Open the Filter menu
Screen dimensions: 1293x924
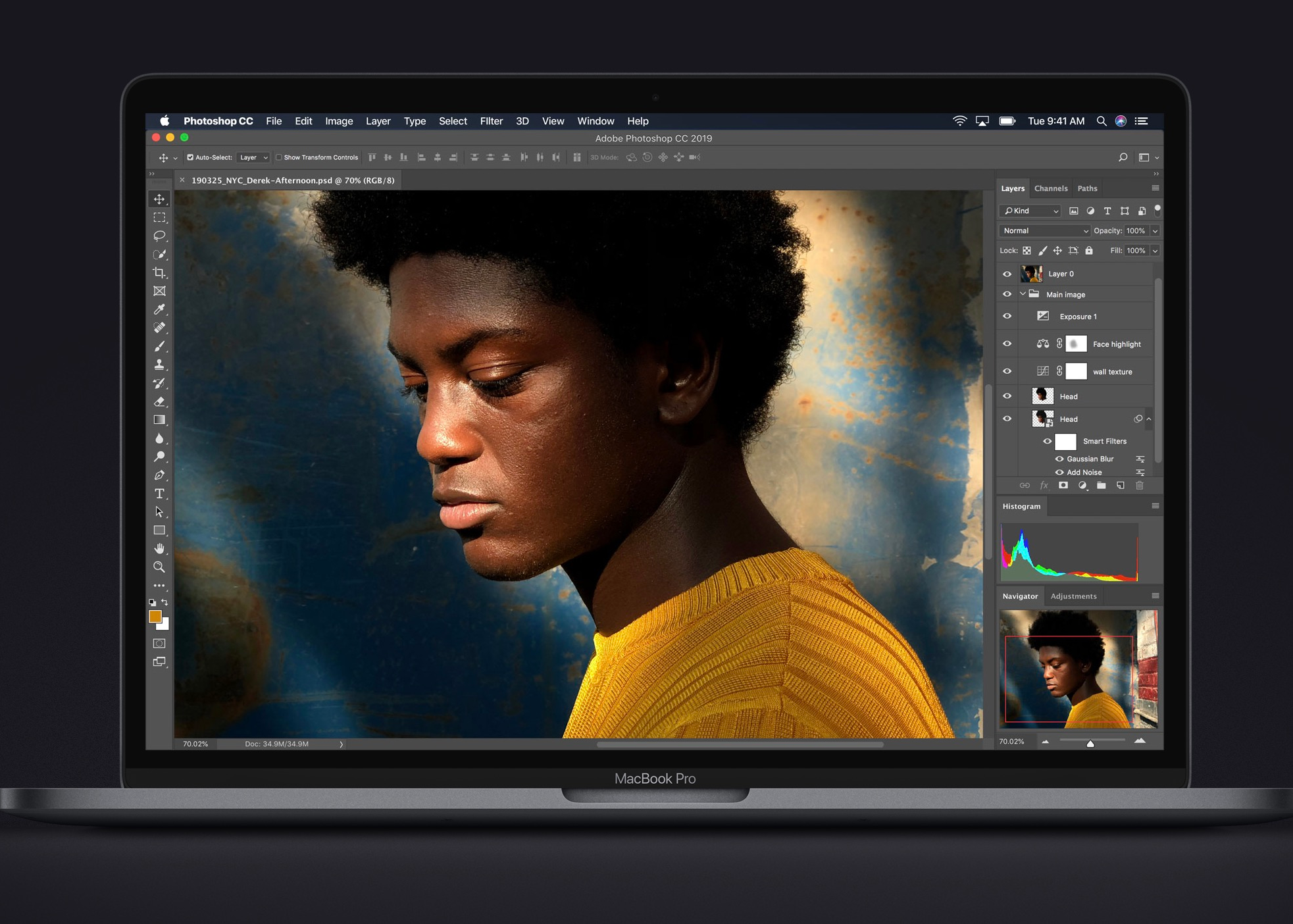(490, 121)
